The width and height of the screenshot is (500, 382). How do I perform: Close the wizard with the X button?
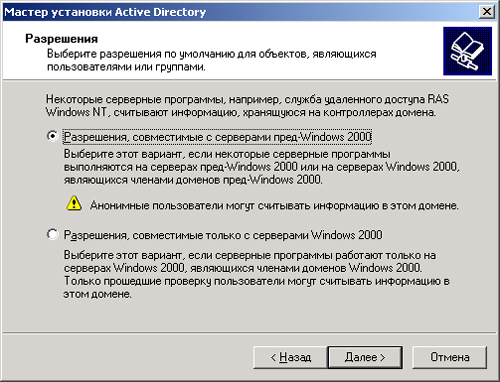point(486,12)
